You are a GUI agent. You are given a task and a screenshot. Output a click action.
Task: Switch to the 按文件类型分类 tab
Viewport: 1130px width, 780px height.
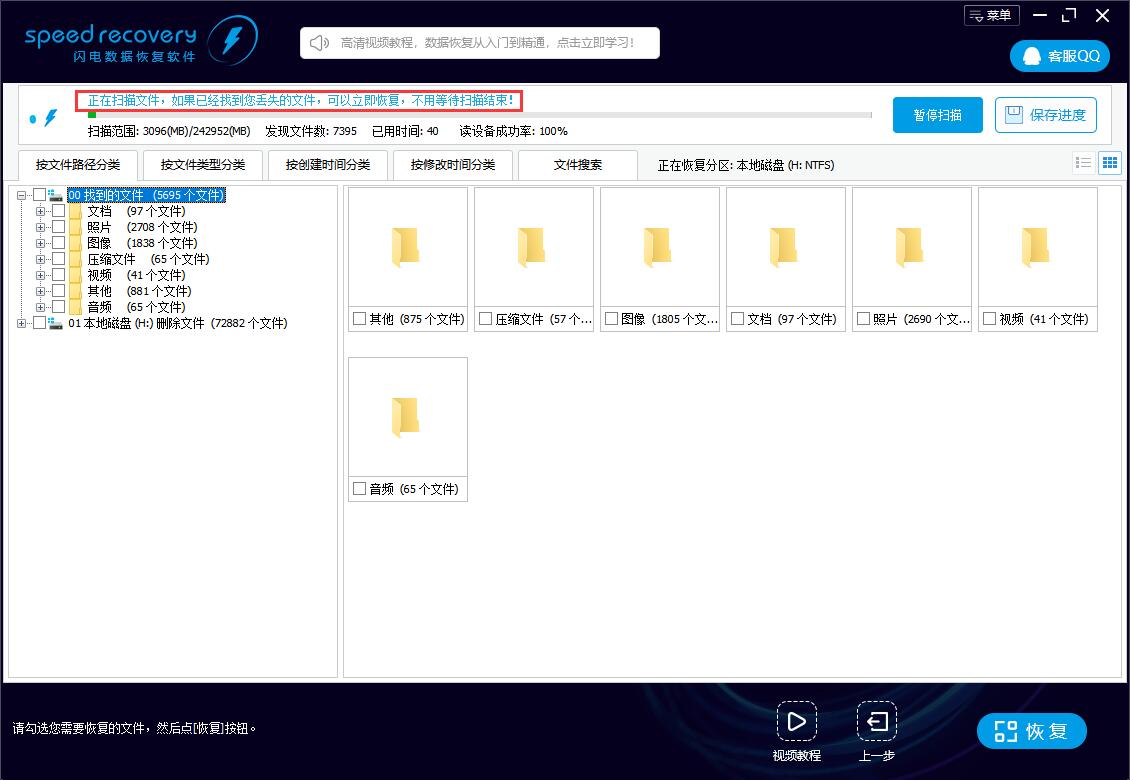(202, 164)
